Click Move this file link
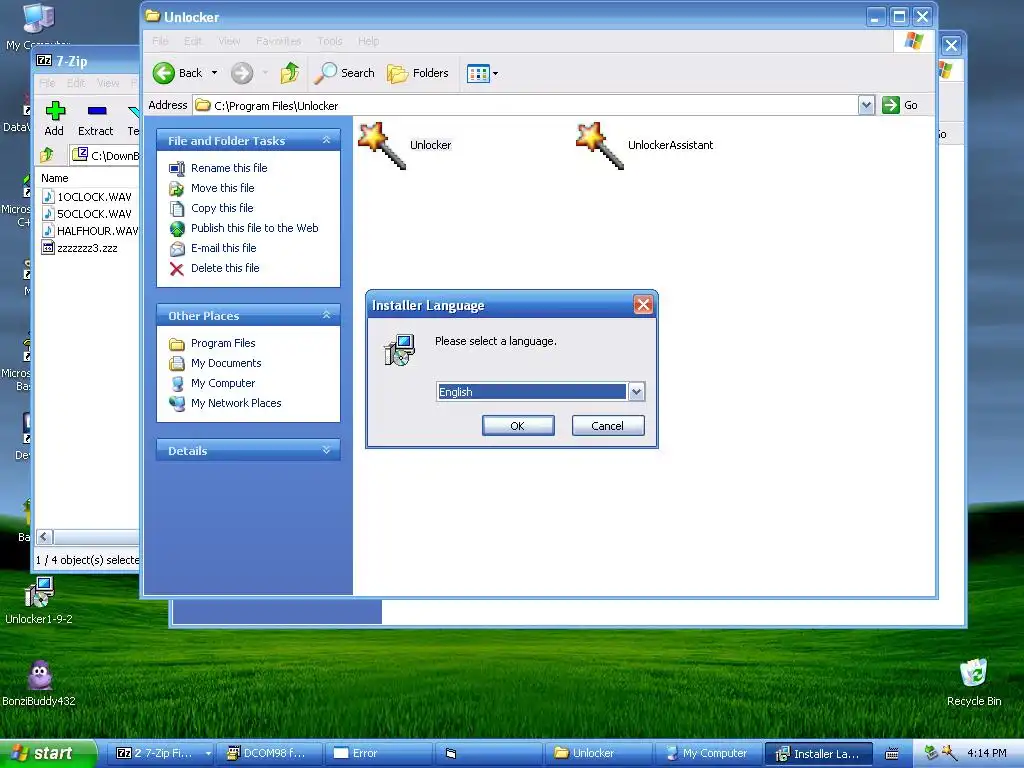 click(x=223, y=188)
